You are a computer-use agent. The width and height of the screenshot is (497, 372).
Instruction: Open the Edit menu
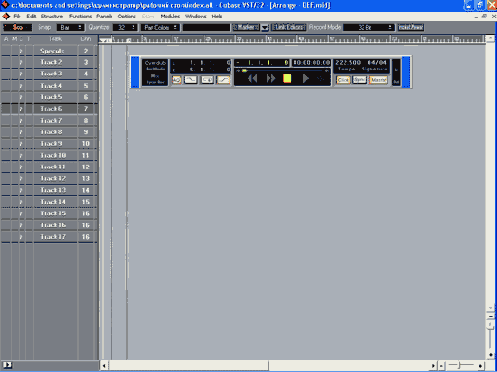[x=31, y=16]
